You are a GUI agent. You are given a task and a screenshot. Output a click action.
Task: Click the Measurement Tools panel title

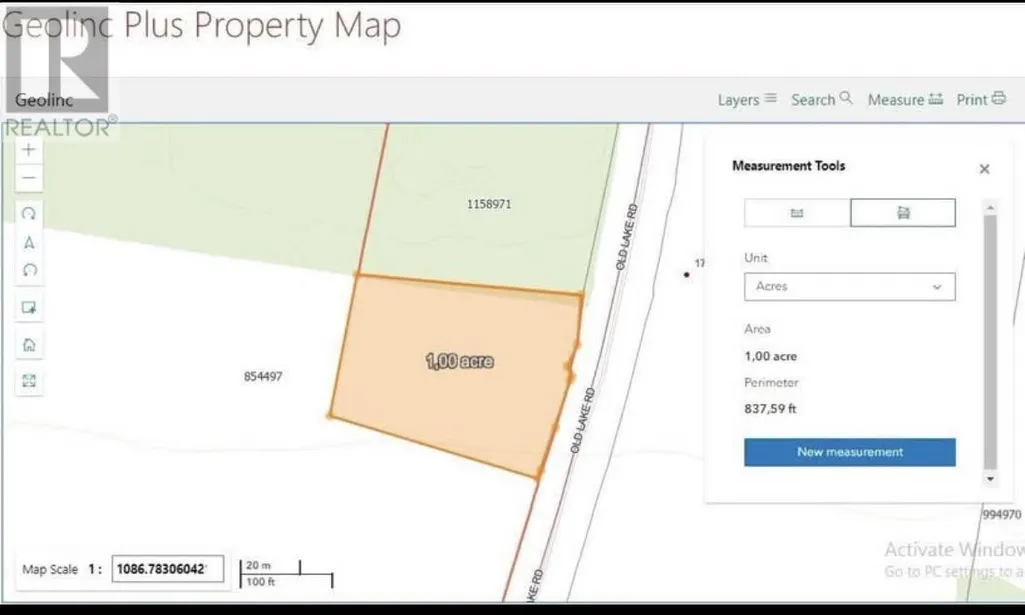788,166
